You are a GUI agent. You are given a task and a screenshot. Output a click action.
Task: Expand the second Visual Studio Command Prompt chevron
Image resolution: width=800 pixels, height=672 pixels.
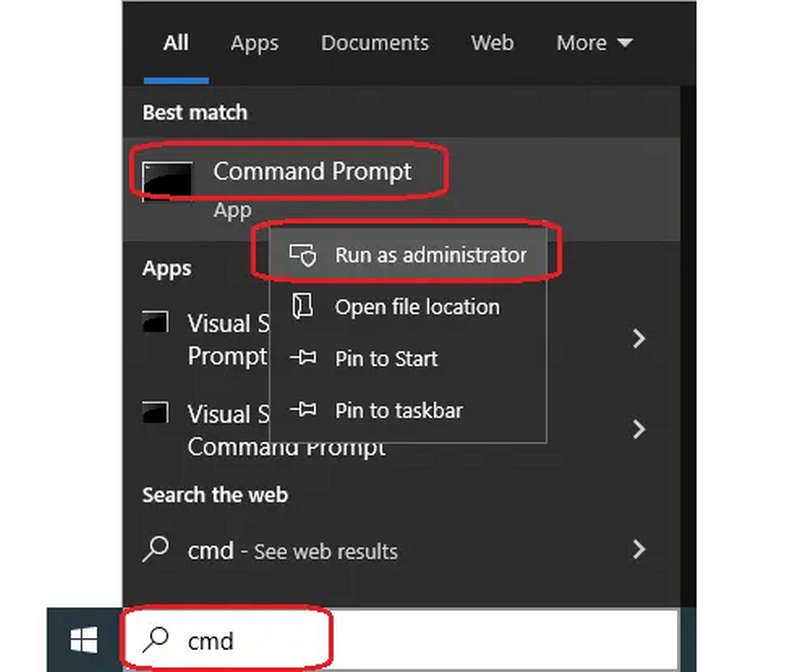point(639,429)
